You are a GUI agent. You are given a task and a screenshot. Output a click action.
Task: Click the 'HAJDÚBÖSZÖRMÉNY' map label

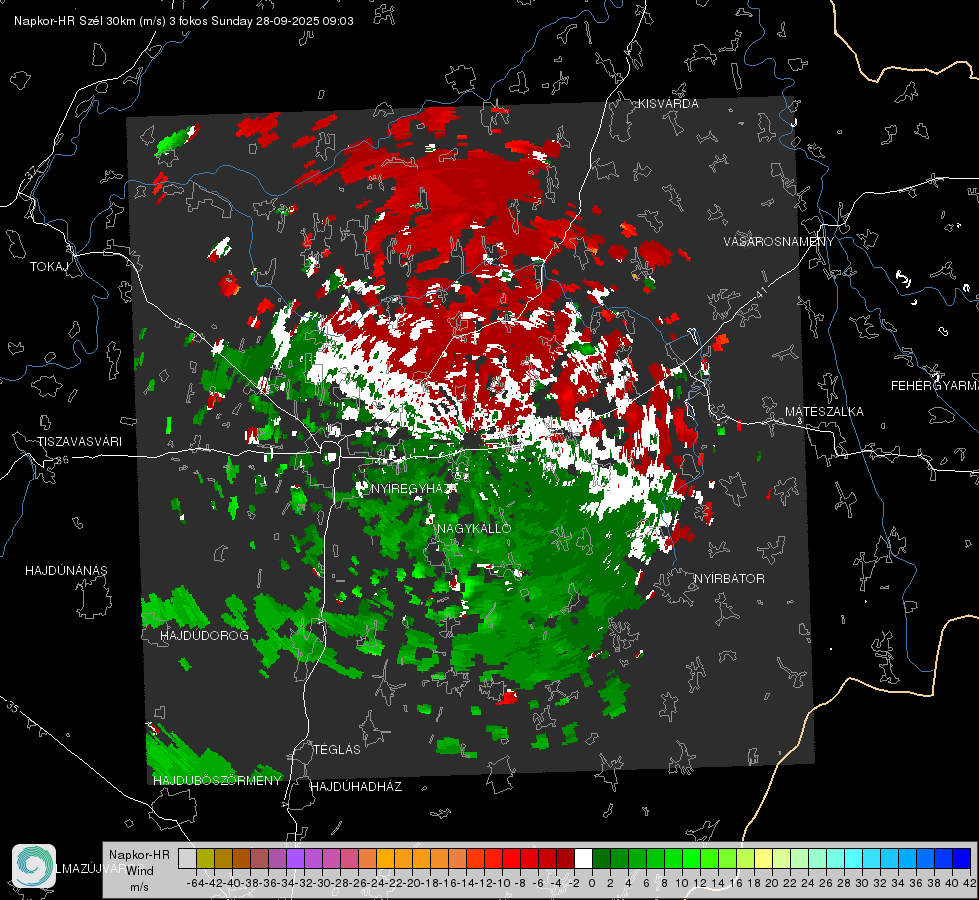tap(217, 781)
